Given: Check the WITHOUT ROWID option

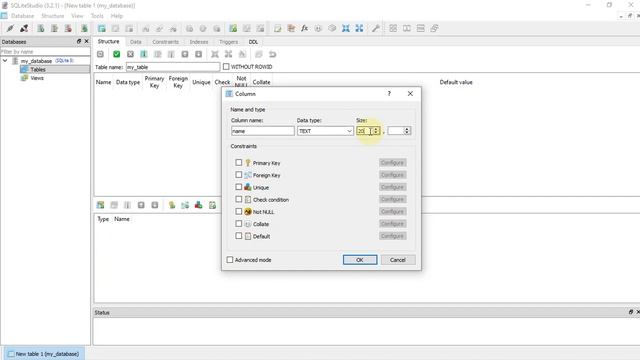Looking at the screenshot, I should coord(226,67).
